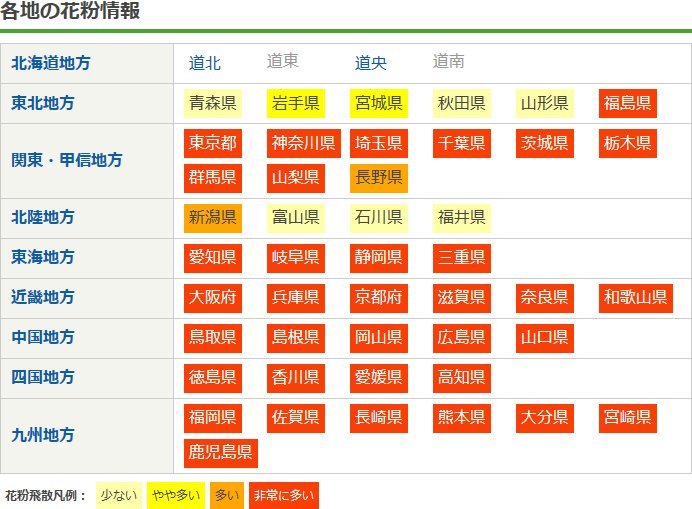This screenshot has height=509, width=692.
Task: Select 宮城県 in the Tohoku row
Action: tap(379, 103)
